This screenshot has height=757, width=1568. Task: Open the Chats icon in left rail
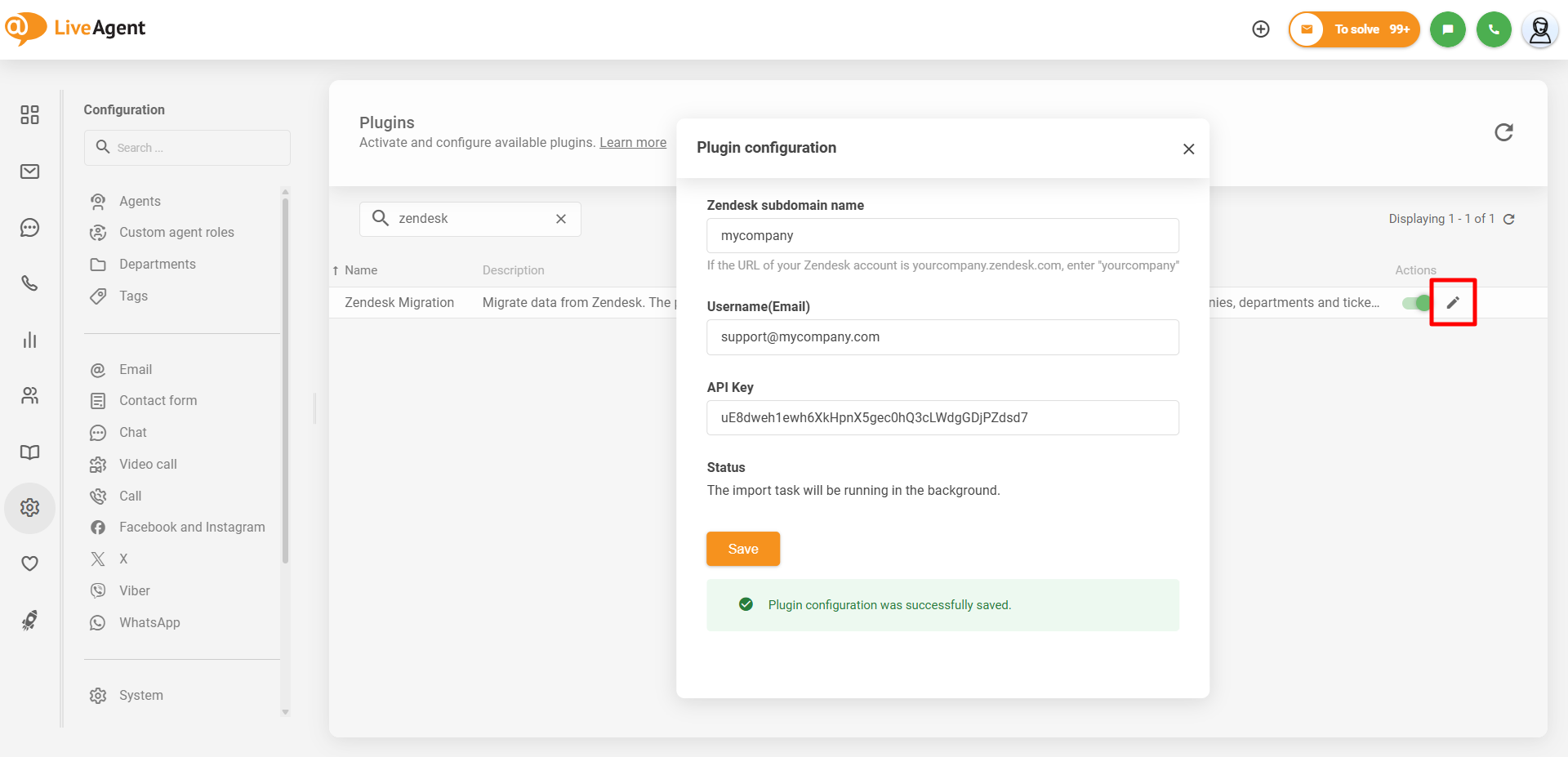coord(30,228)
